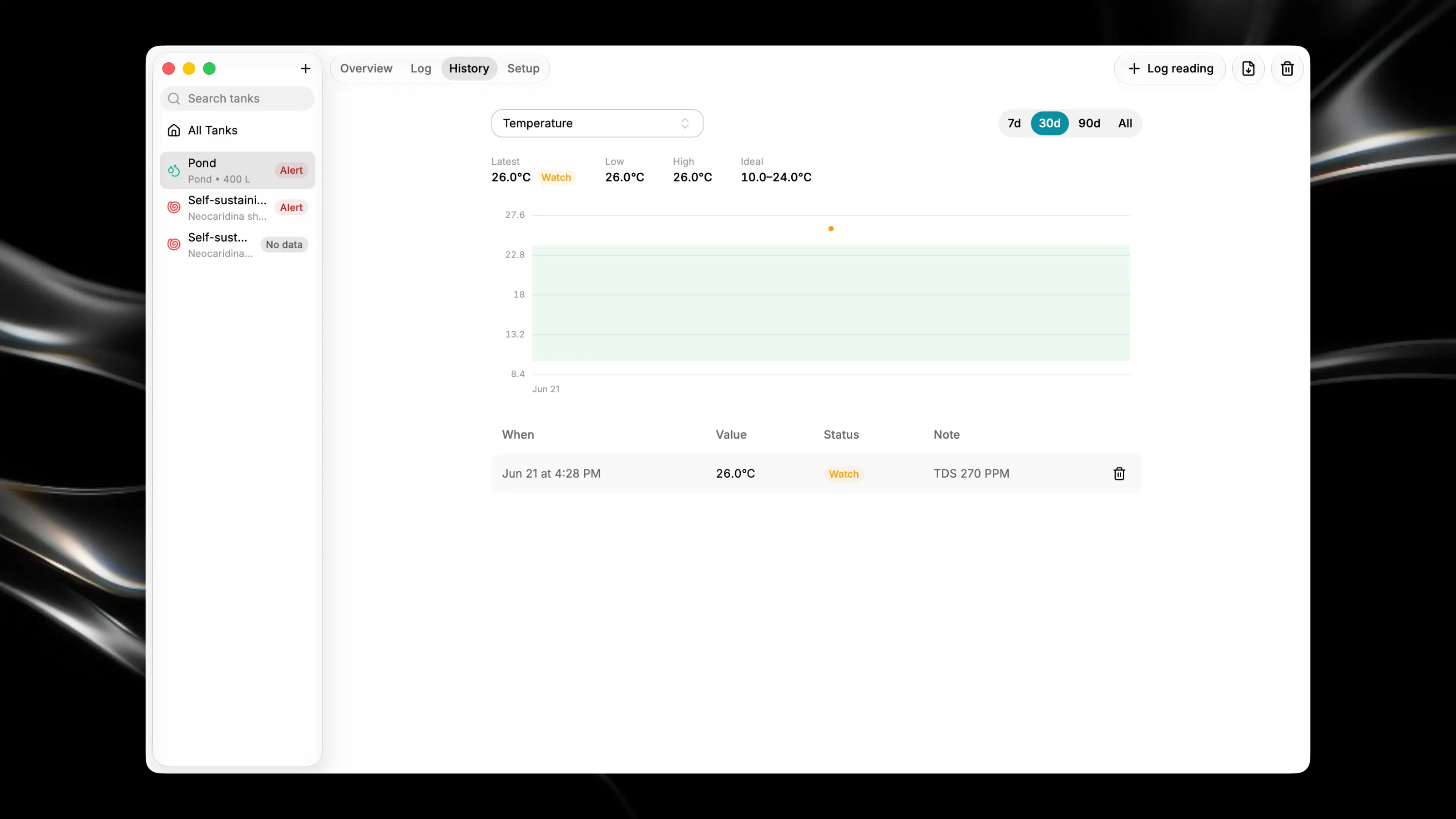This screenshot has height=819, width=1456.
Task: Click the plus icon in Log reading
Action: click(x=1134, y=68)
